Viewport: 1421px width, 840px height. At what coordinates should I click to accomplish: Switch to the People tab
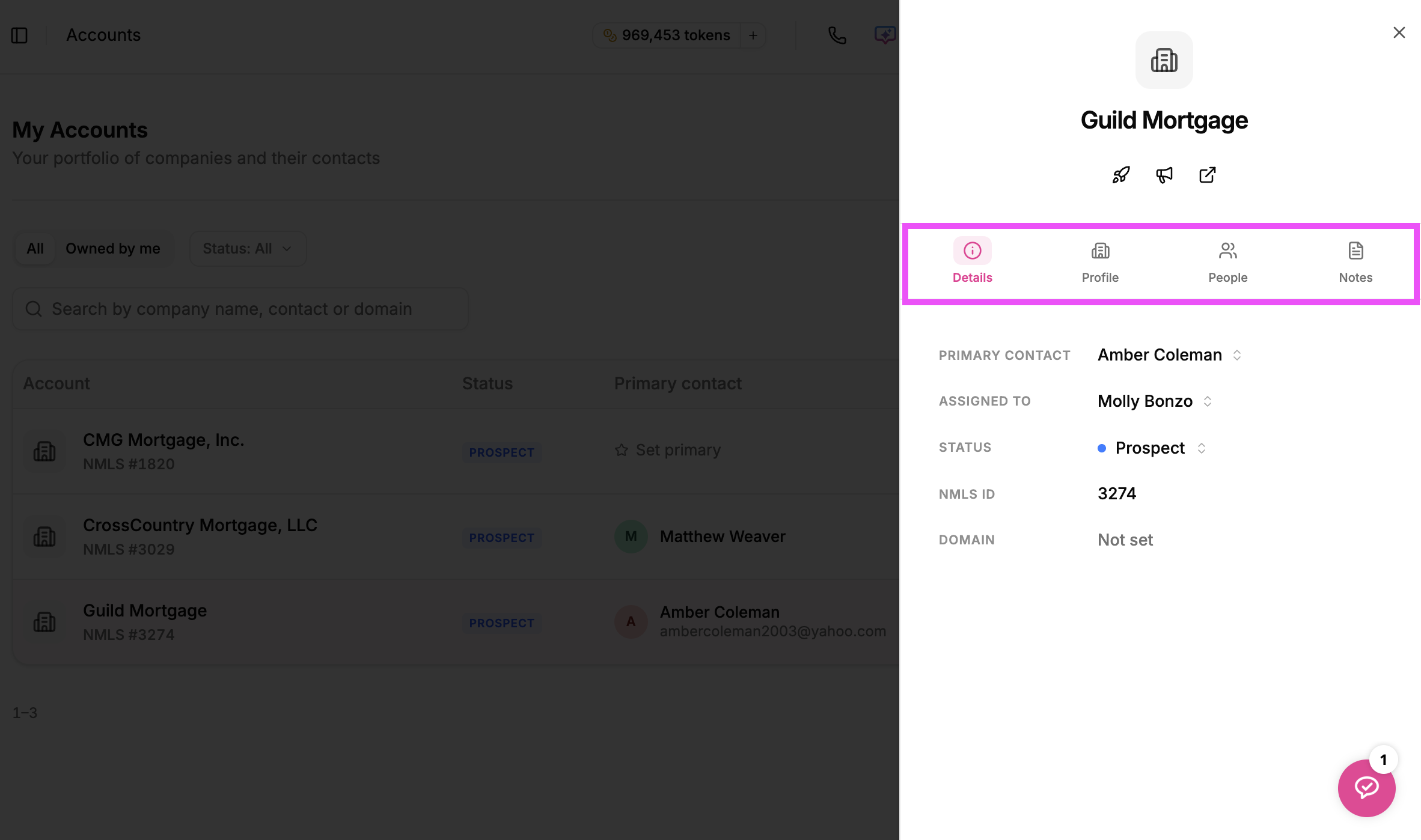point(1227,261)
